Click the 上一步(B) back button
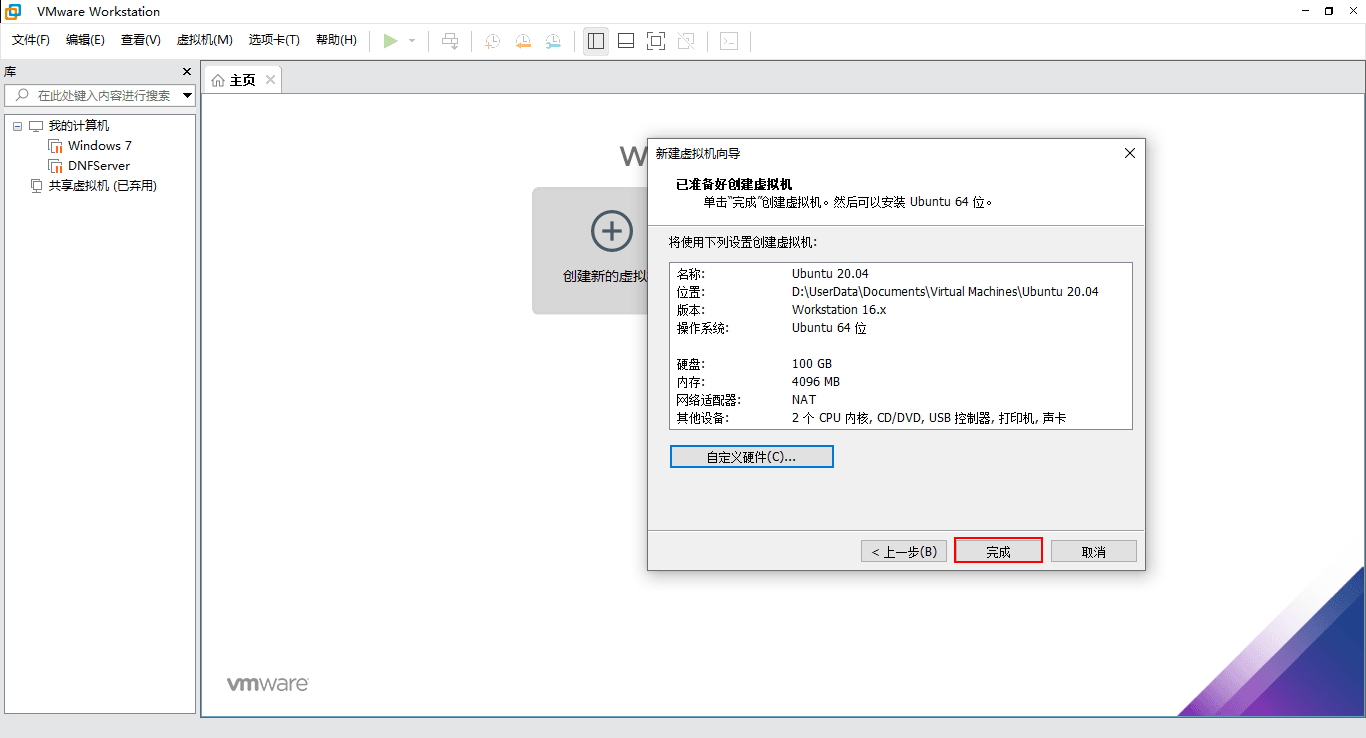 point(903,551)
